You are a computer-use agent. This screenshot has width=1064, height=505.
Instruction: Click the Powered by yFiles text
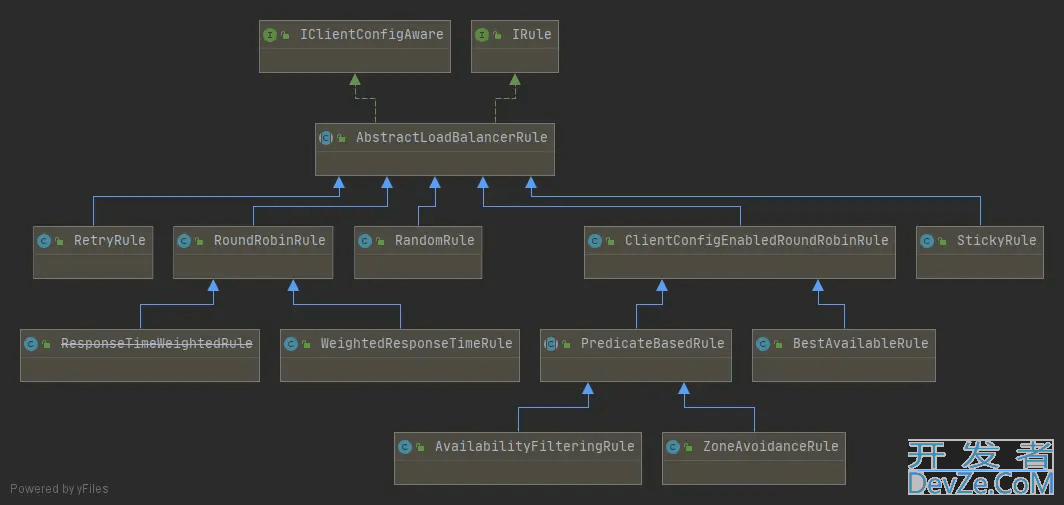coord(59,489)
